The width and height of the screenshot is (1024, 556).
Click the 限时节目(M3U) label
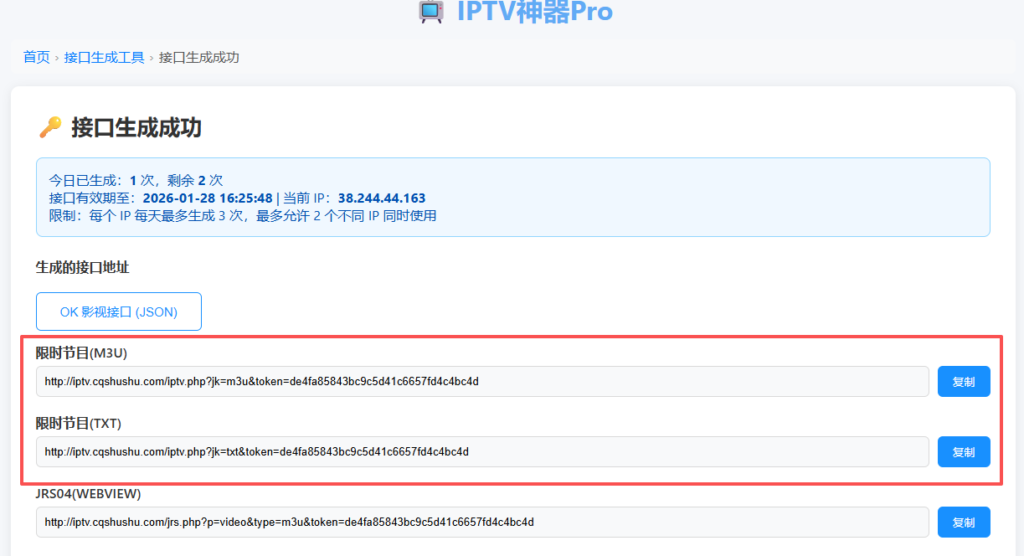tap(82, 353)
